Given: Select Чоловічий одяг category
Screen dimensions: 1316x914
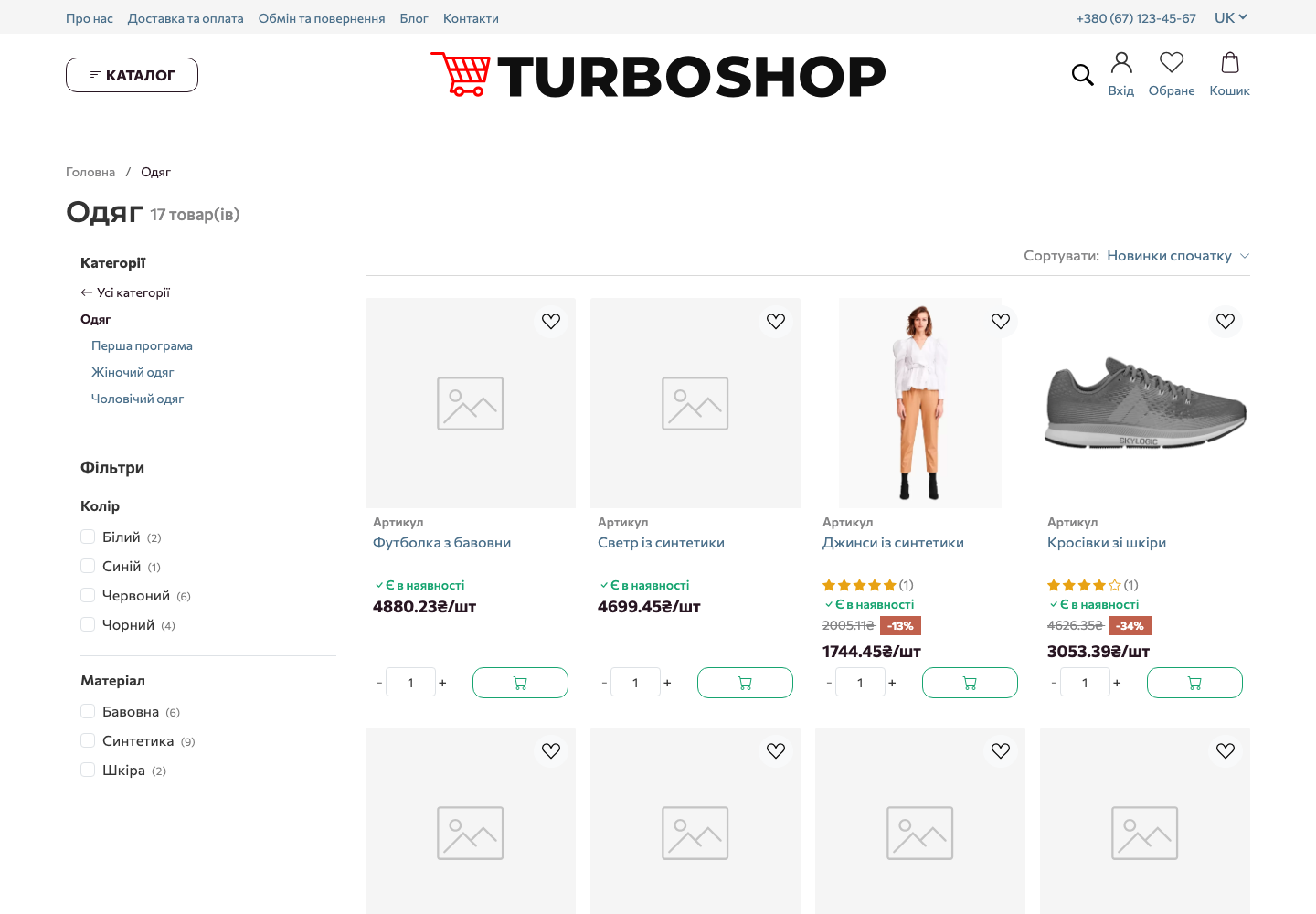Looking at the screenshot, I should pos(137,399).
